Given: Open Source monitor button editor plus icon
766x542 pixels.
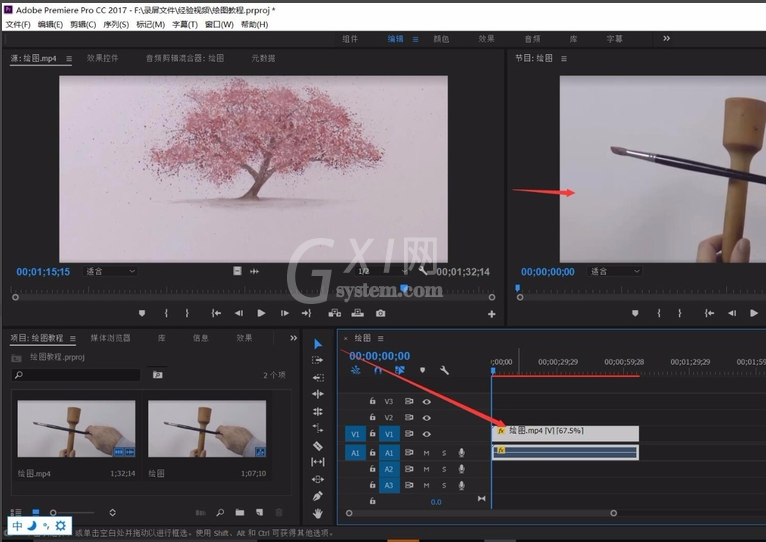Looking at the screenshot, I should coord(491,314).
